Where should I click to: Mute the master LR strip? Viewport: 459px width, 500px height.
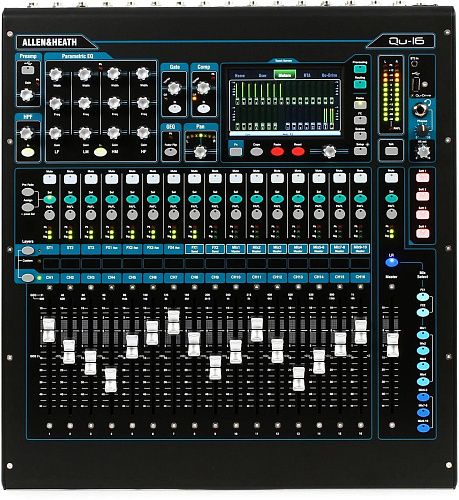391,178
